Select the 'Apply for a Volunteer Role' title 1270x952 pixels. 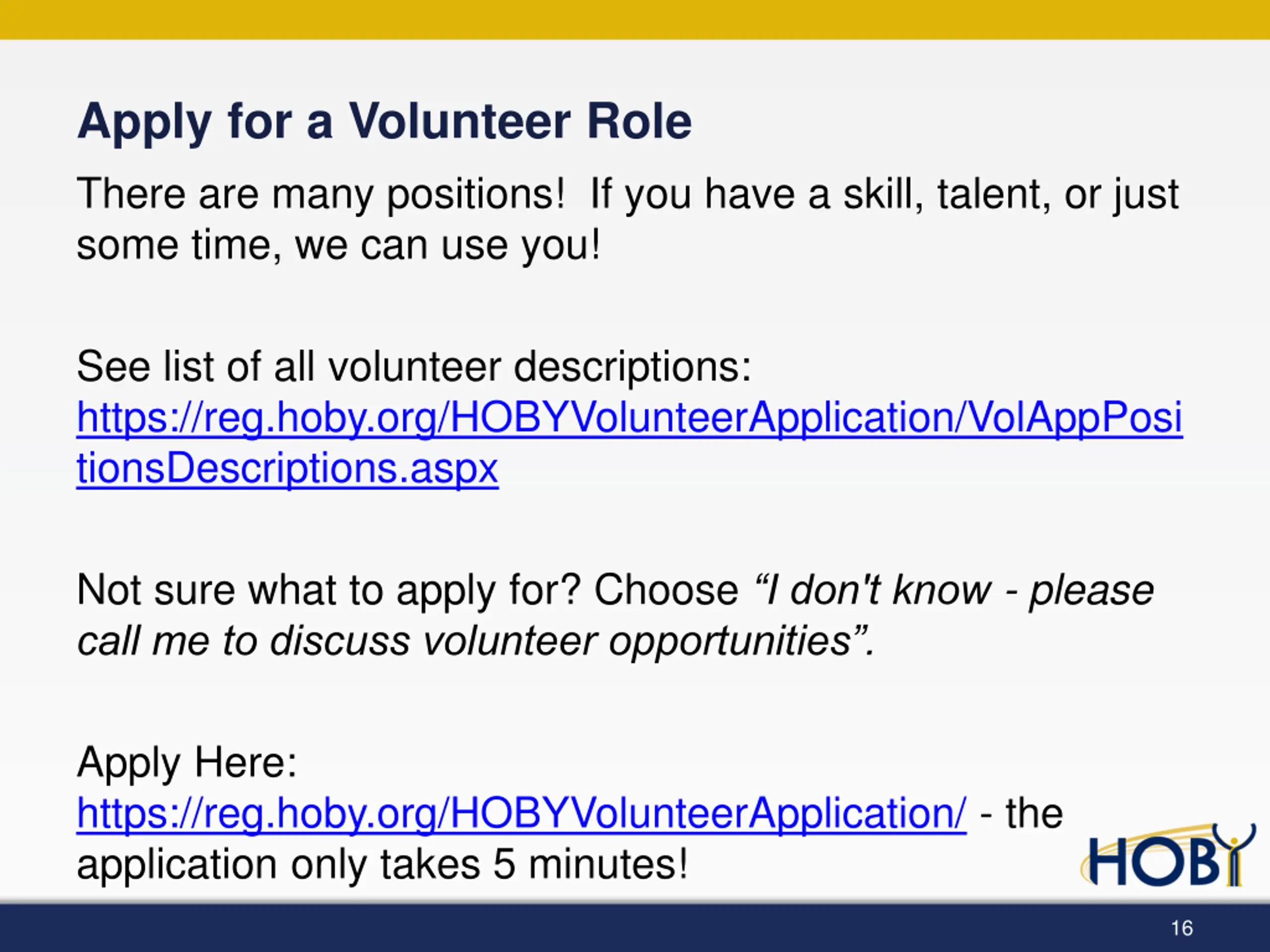pos(384,122)
